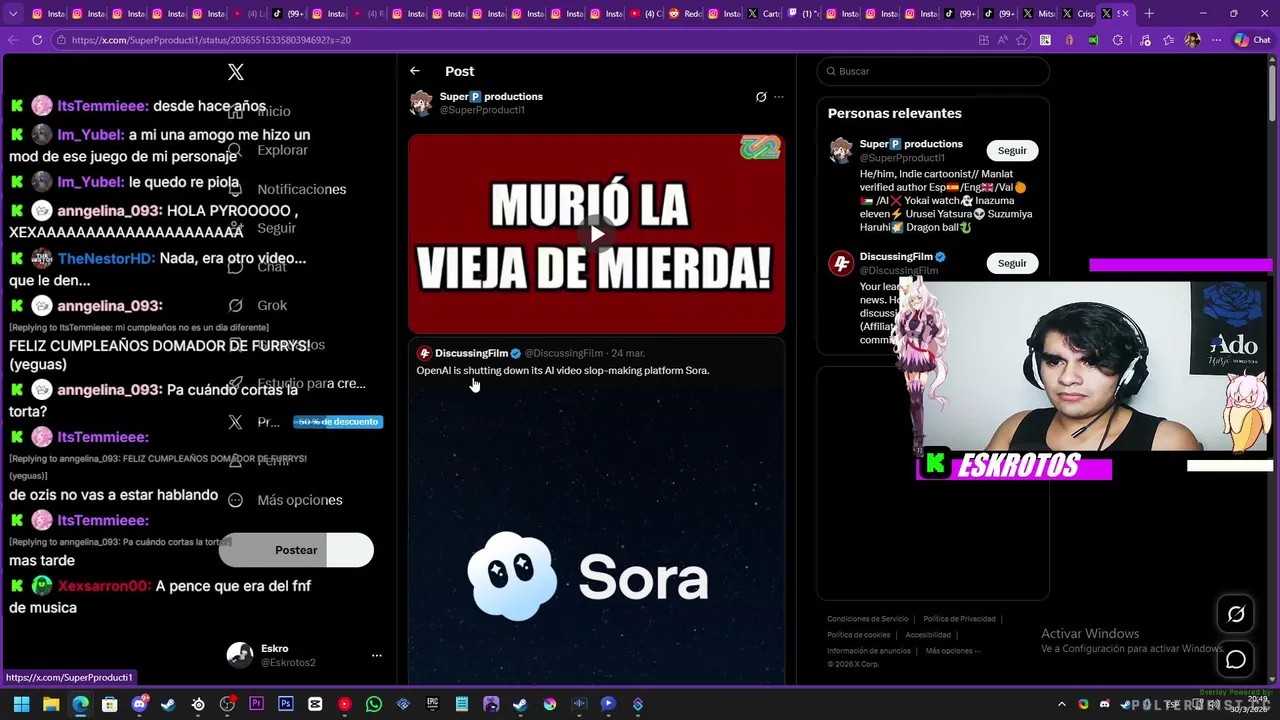Click the Xexsarron00 chat username
Viewport: 1280px width, 720px height.
point(104,586)
